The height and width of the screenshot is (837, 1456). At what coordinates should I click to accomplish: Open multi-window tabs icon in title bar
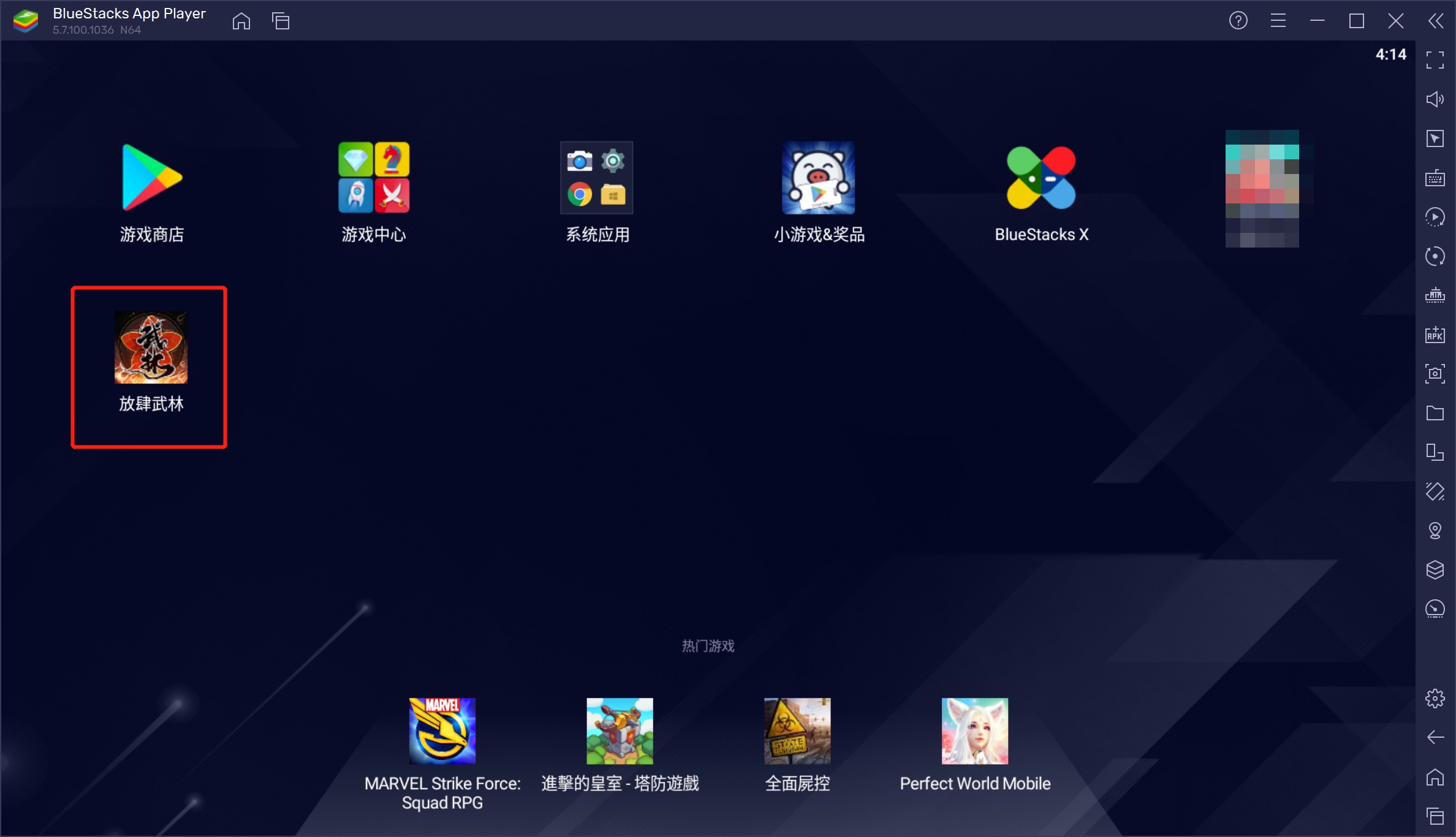click(x=281, y=21)
